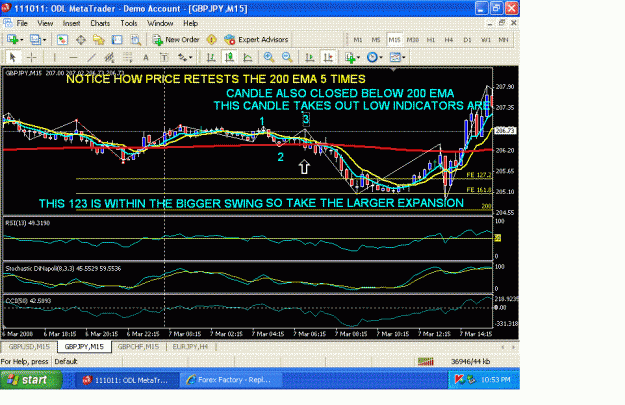Viewport: 625px width, 405px height.
Task: Toggle the Data Window icon
Action: click(x=81, y=39)
